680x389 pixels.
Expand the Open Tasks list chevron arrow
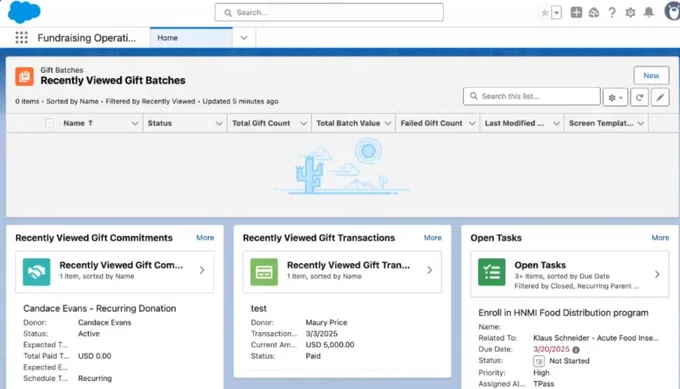(x=657, y=275)
